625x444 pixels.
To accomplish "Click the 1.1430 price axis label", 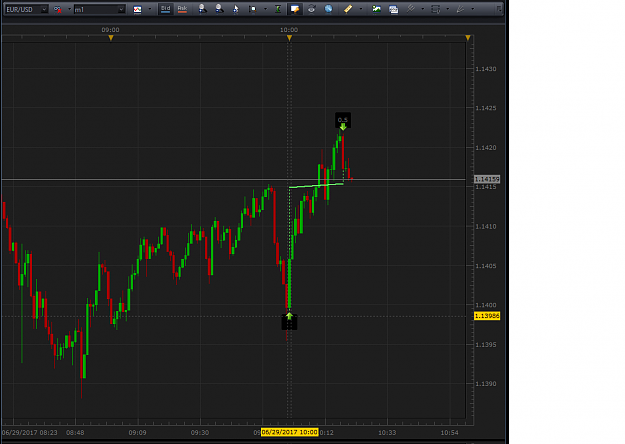I will 486,69.
